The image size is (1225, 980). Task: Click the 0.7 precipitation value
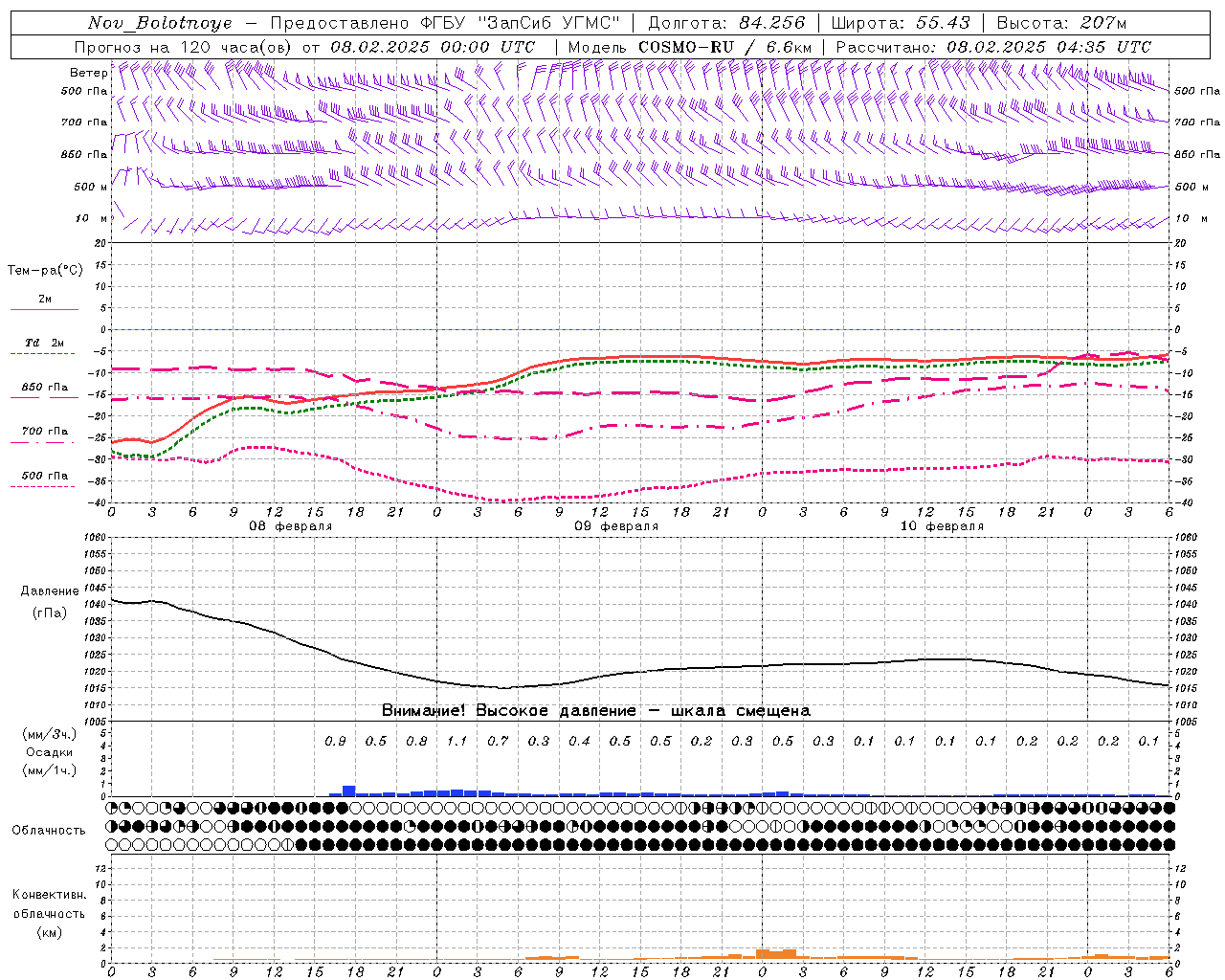click(x=498, y=742)
